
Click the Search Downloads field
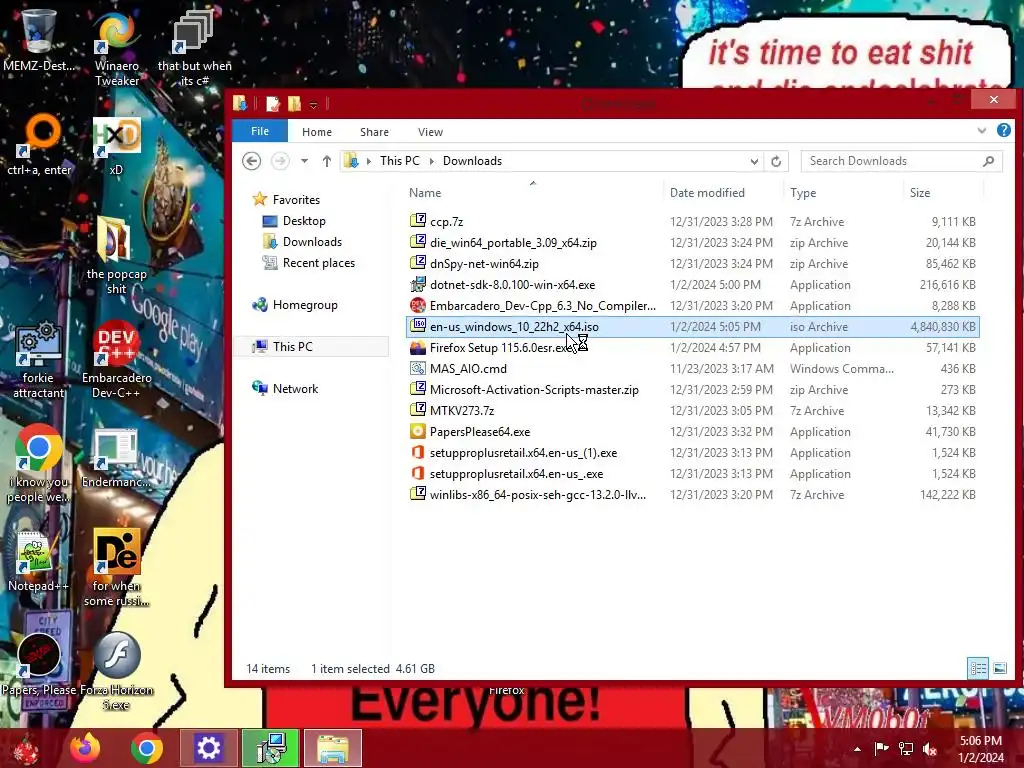point(901,161)
